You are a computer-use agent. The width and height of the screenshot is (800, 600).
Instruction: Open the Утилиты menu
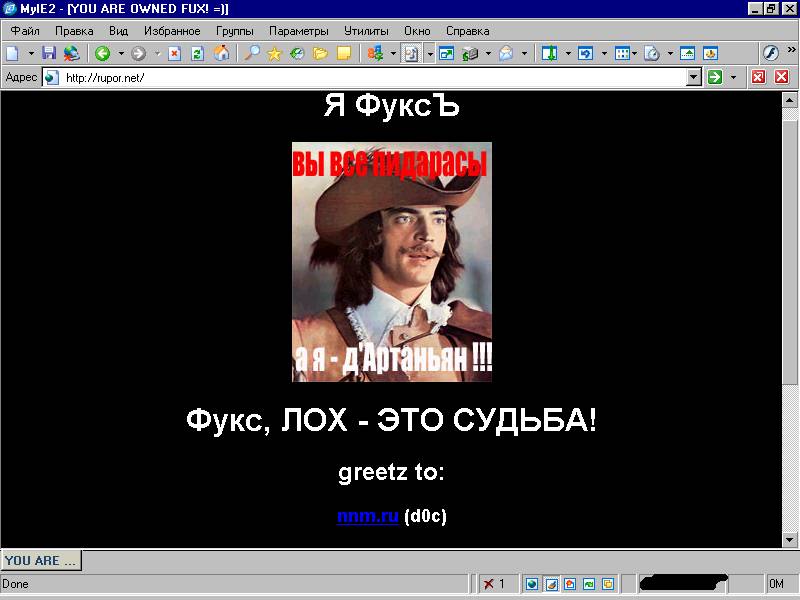pos(366,31)
